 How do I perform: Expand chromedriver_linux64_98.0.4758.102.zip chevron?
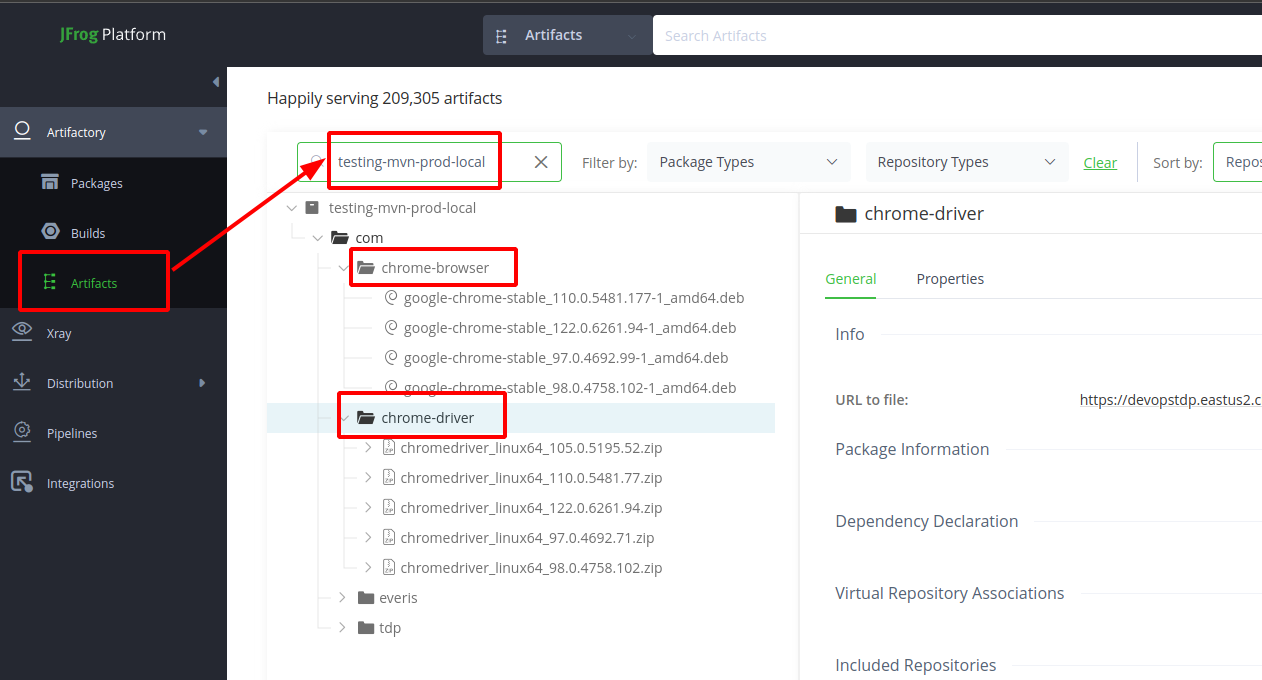pyautogui.click(x=368, y=568)
